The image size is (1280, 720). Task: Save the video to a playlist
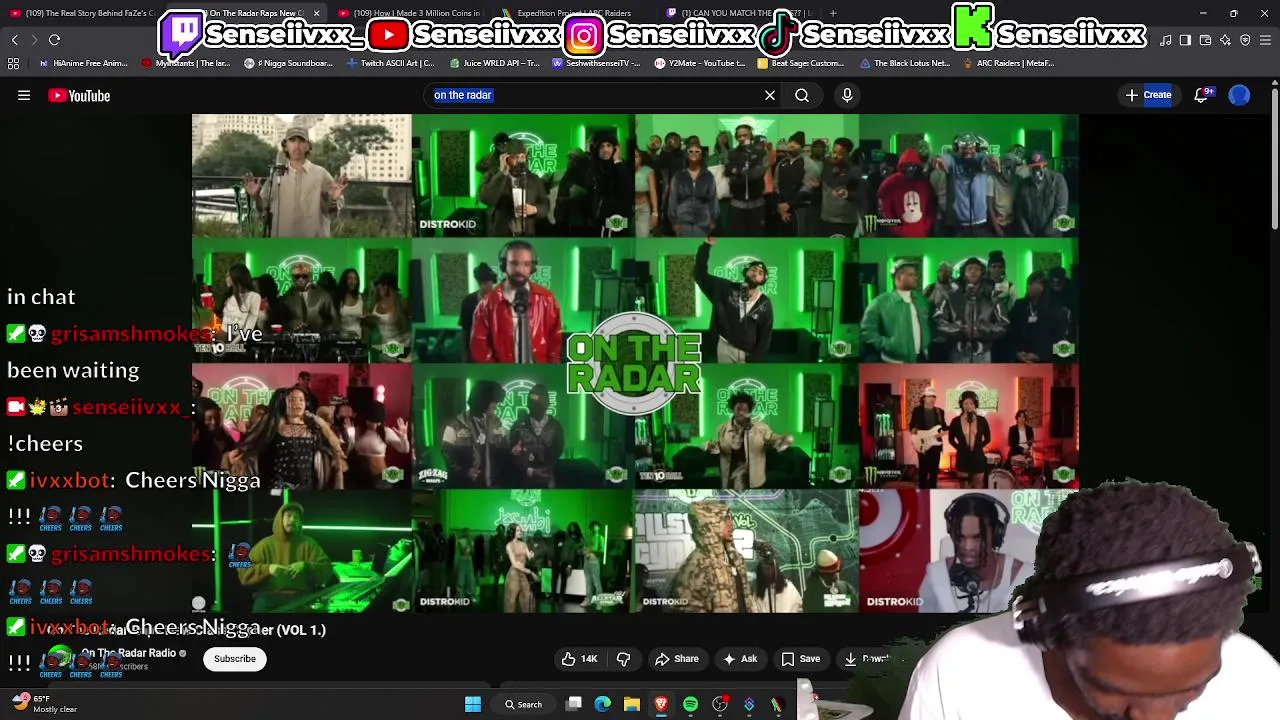coord(800,659)
